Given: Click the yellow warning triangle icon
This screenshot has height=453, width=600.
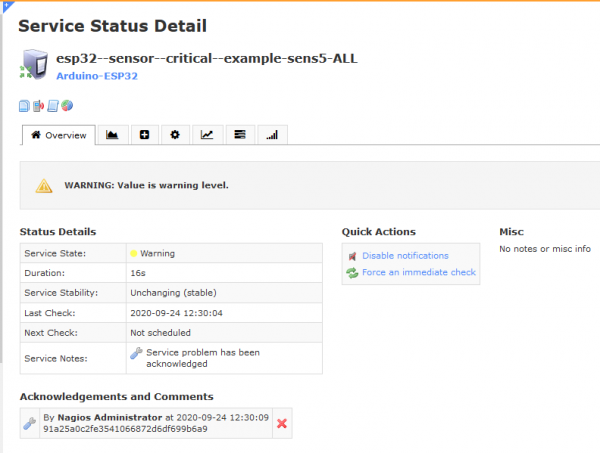Looking at the screenshot, I should (x=44, y=185).
